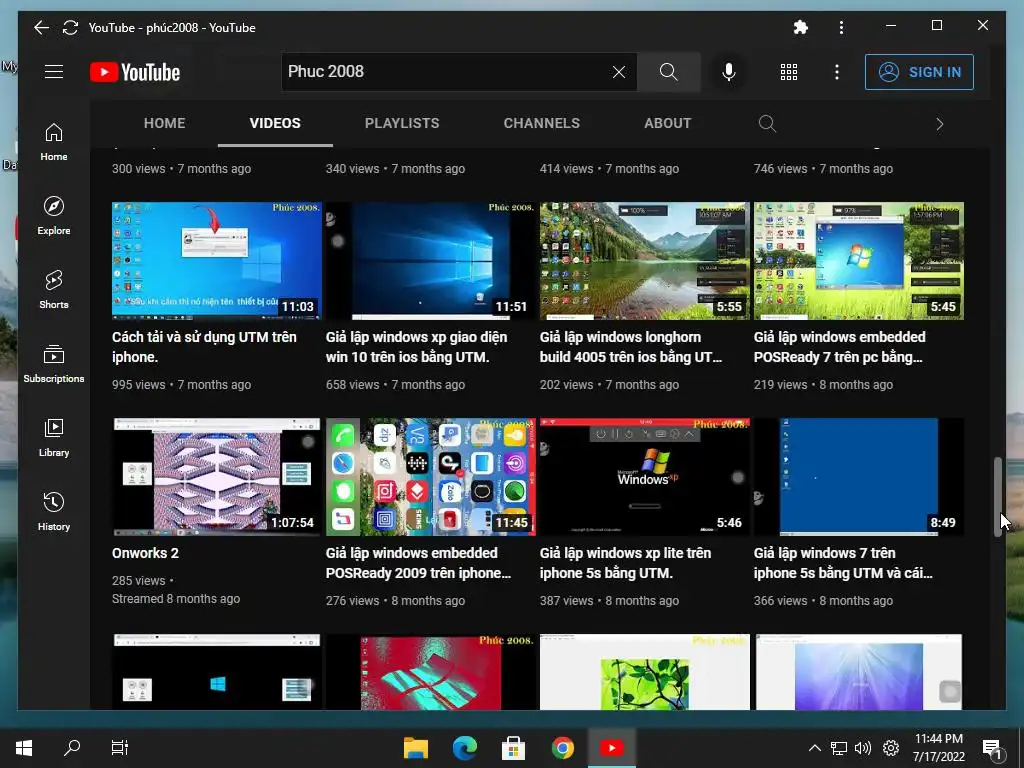Open the app menu in the title bar
This screenshot has width=1024, height=768.
coord(841,27)
